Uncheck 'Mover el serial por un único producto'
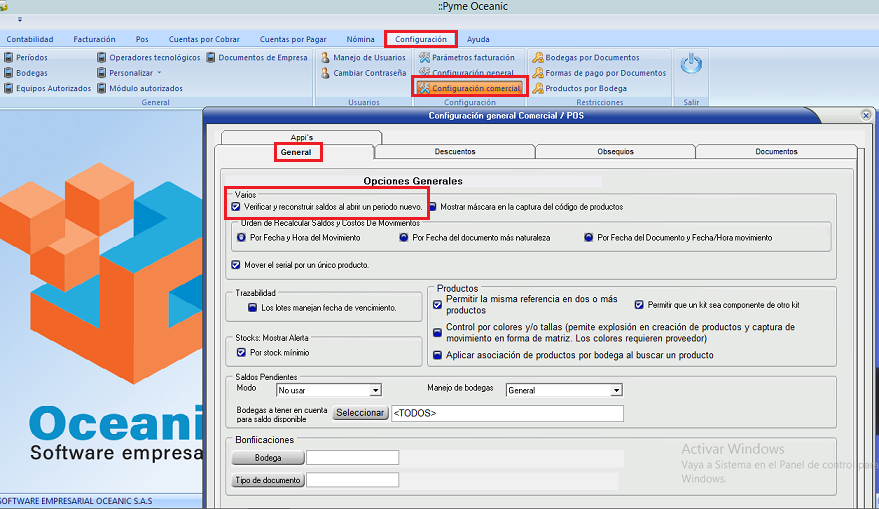This screenshot has width=879, height=509. pos(236,265)
